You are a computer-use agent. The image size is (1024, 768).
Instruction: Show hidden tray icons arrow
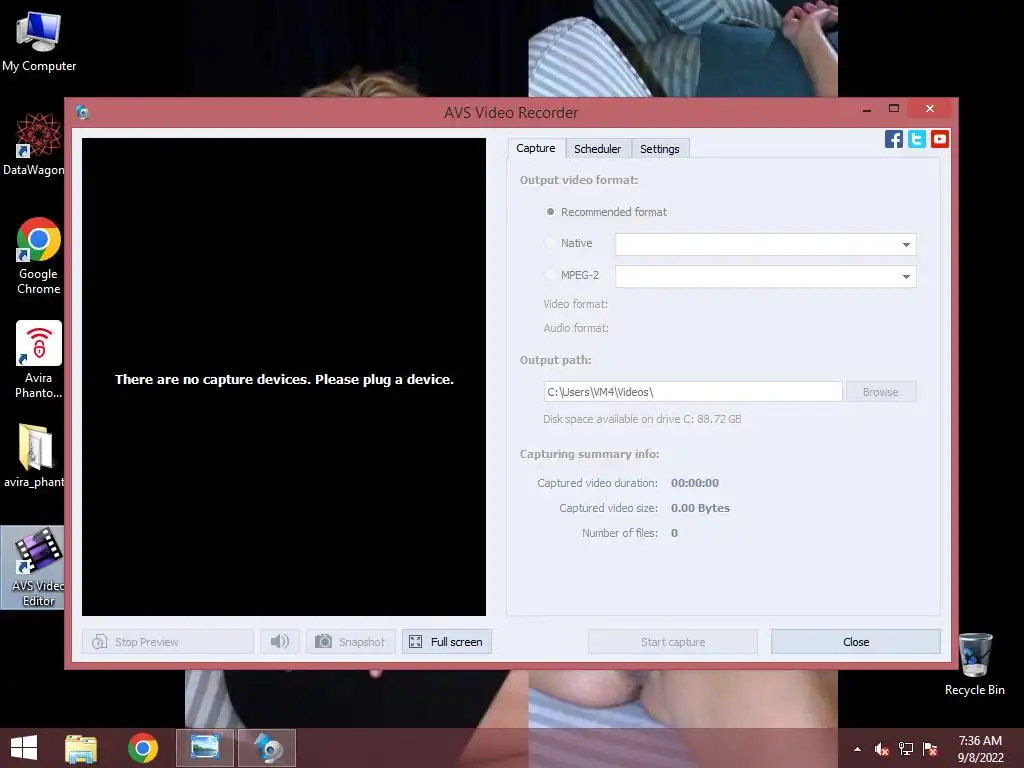tap(857, 749)
